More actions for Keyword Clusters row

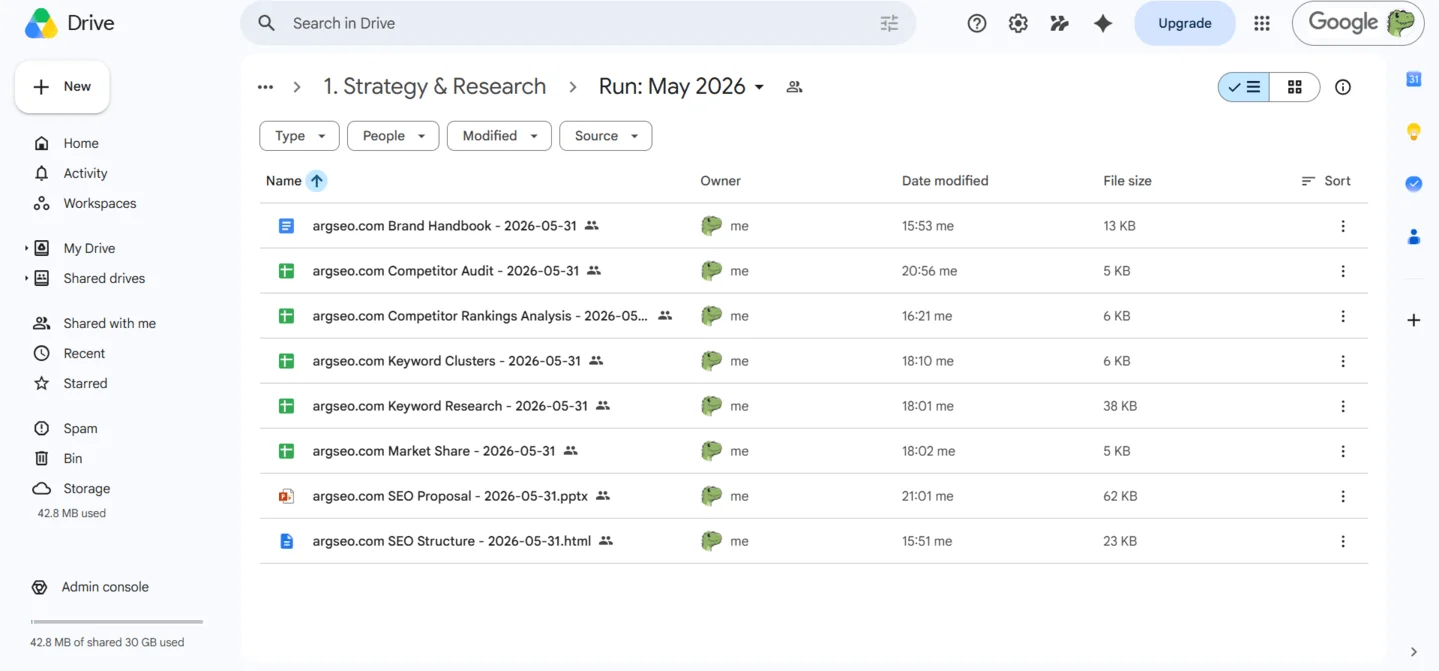(x=1343, y=361)
